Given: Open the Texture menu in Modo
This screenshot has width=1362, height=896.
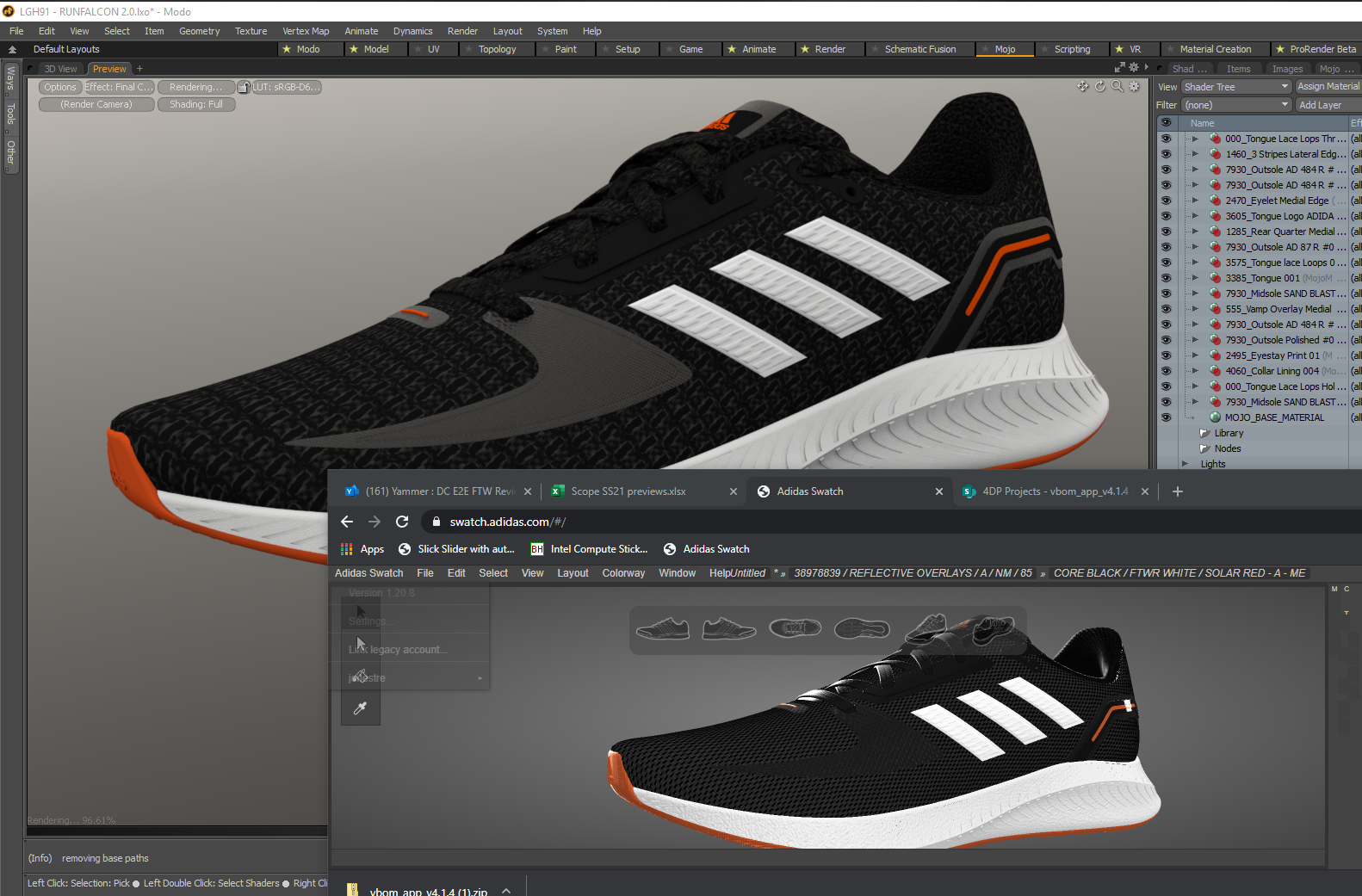Looking at the screenshot, I should point(251,31).
